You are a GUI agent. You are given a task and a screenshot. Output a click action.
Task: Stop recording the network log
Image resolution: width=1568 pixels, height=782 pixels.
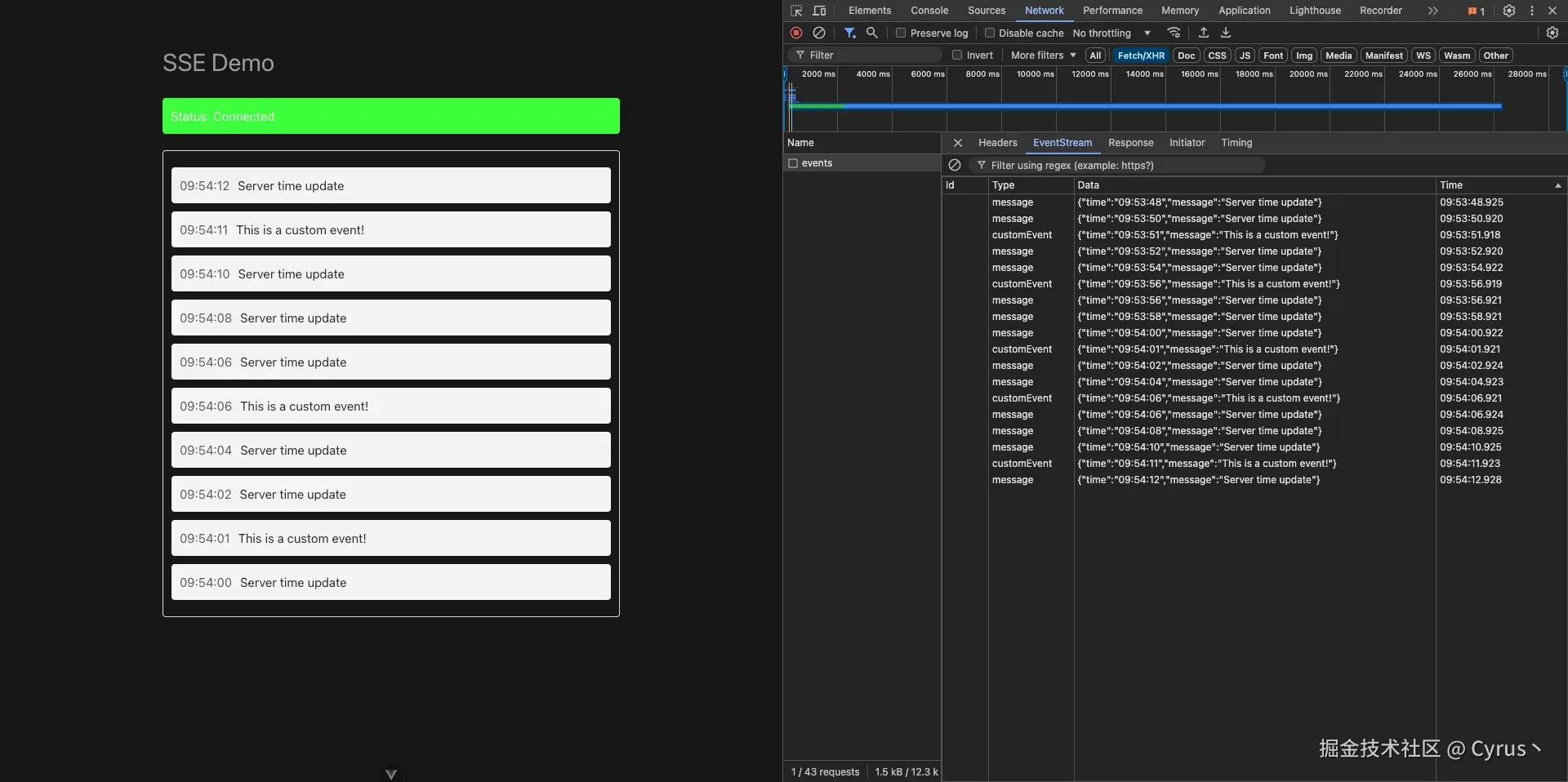coord(796,33)
